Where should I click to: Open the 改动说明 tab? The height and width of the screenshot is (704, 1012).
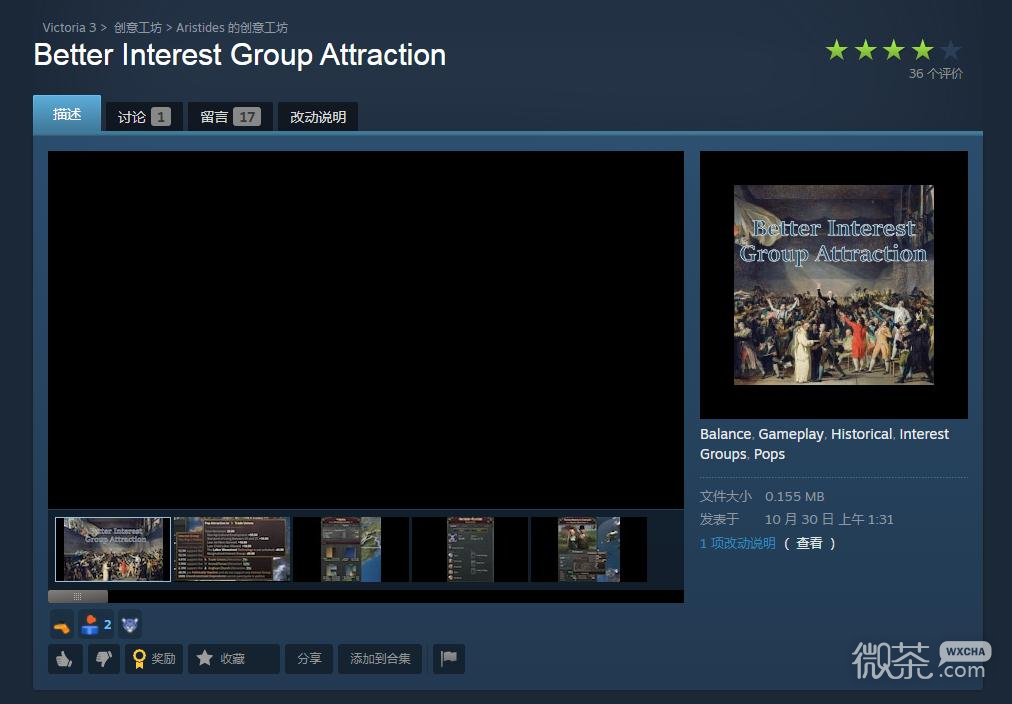318,117
